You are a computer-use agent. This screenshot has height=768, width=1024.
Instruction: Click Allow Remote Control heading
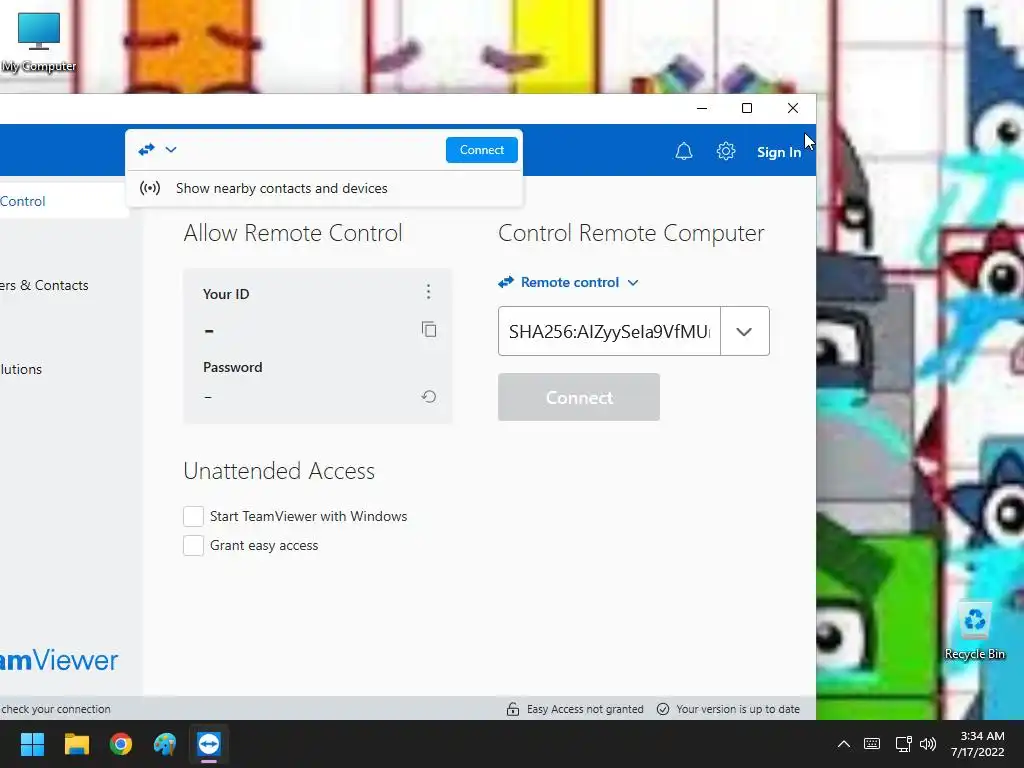click(293, 232)
